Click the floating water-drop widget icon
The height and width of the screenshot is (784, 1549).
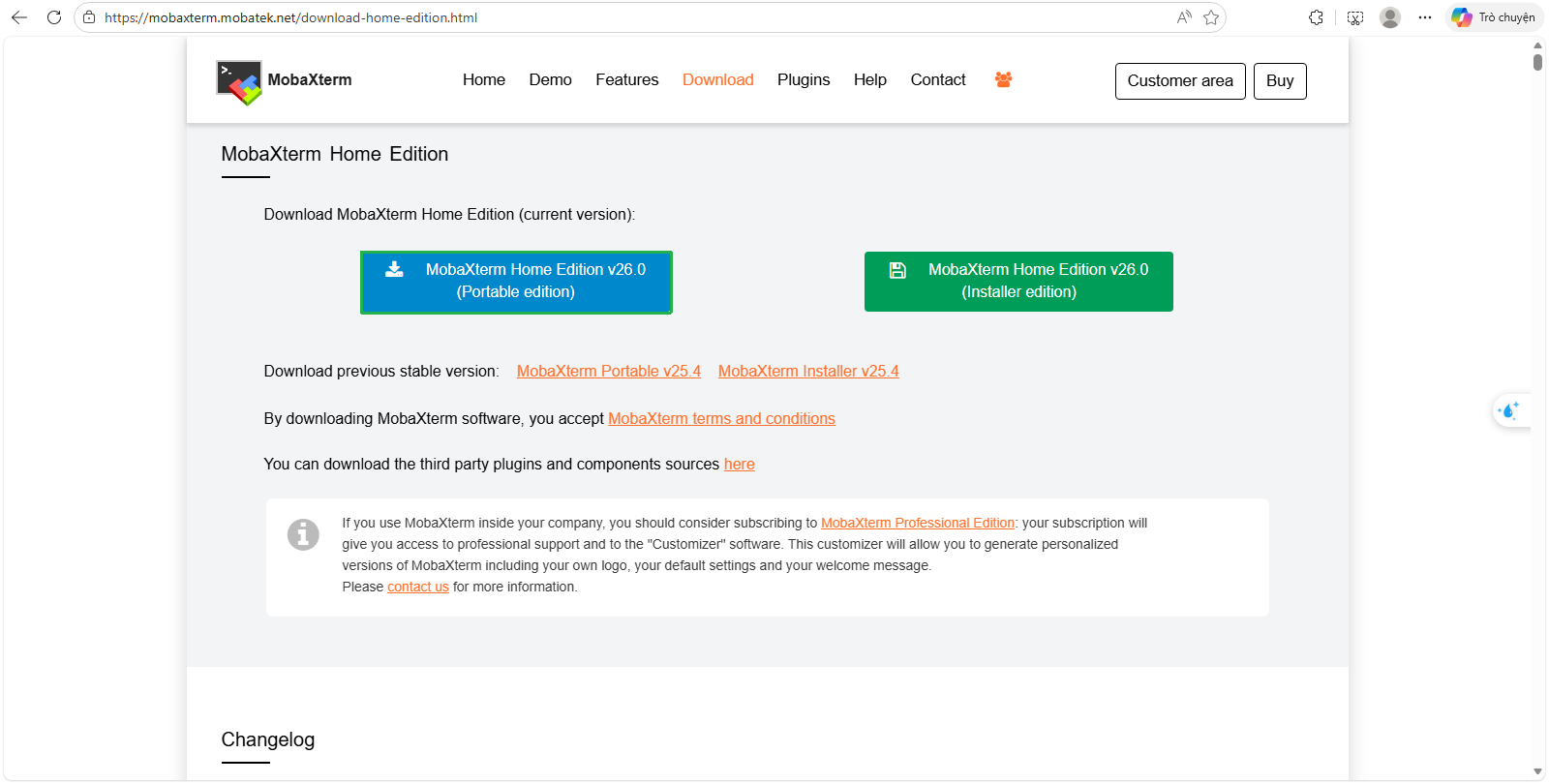(x=1508, y=410)
